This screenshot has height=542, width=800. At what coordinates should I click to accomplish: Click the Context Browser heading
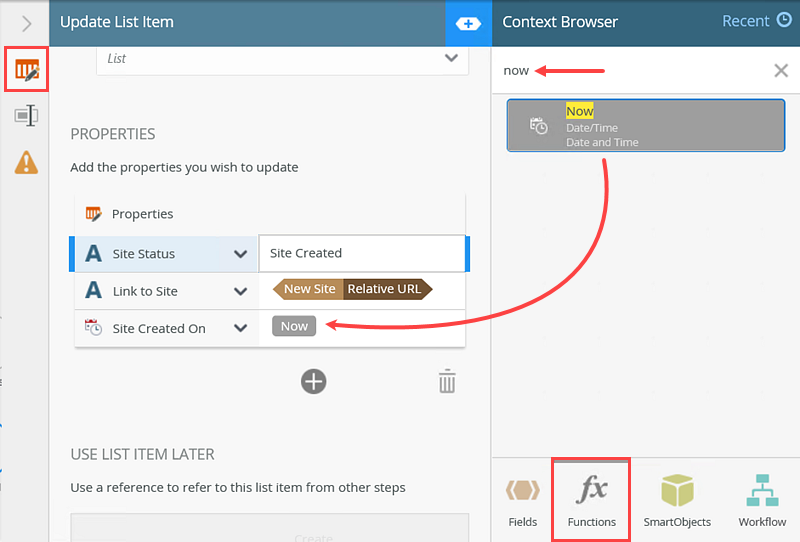click(x=560, y=22)
